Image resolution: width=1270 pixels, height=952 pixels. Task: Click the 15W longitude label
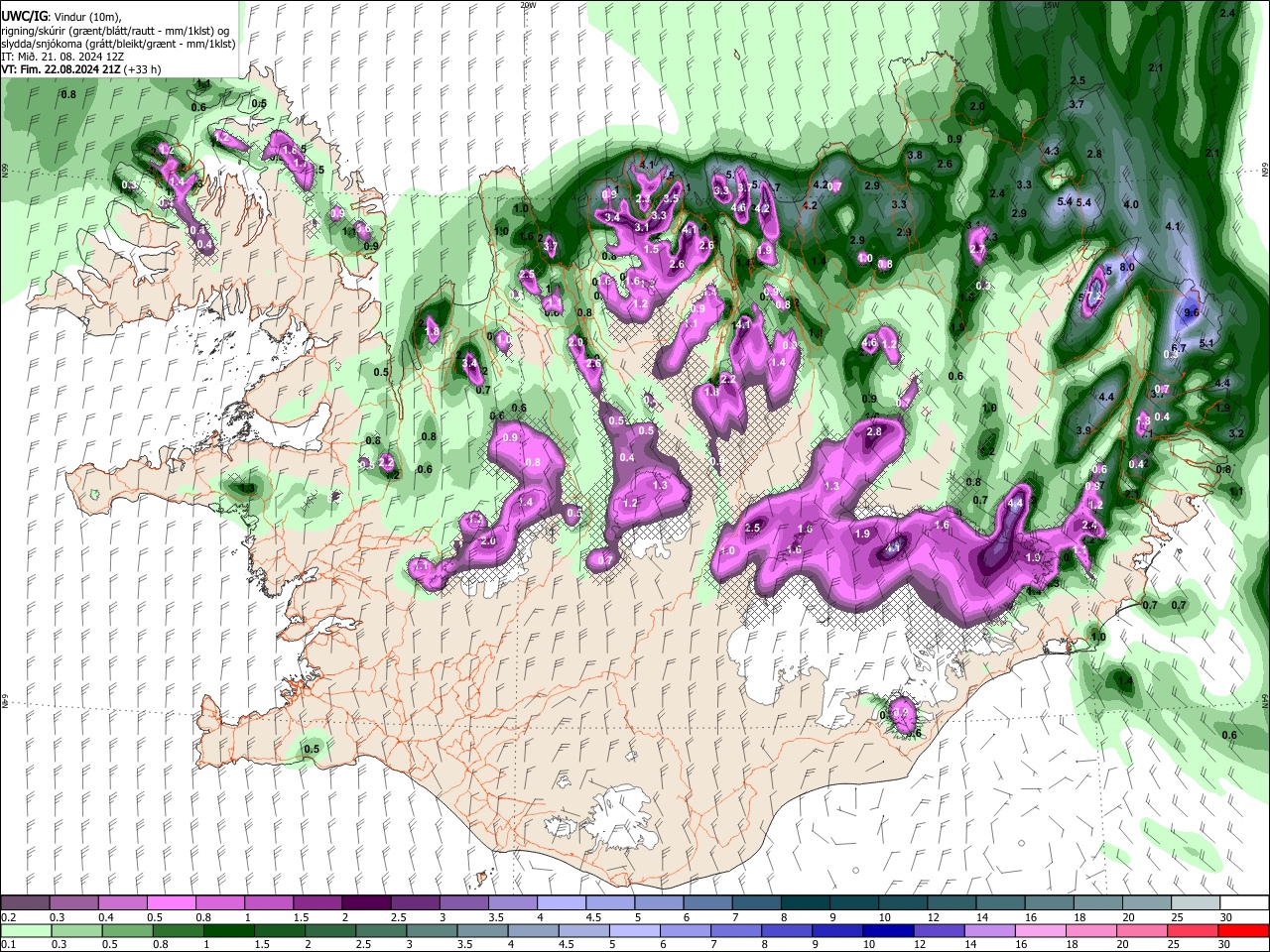click(1052, 5)
